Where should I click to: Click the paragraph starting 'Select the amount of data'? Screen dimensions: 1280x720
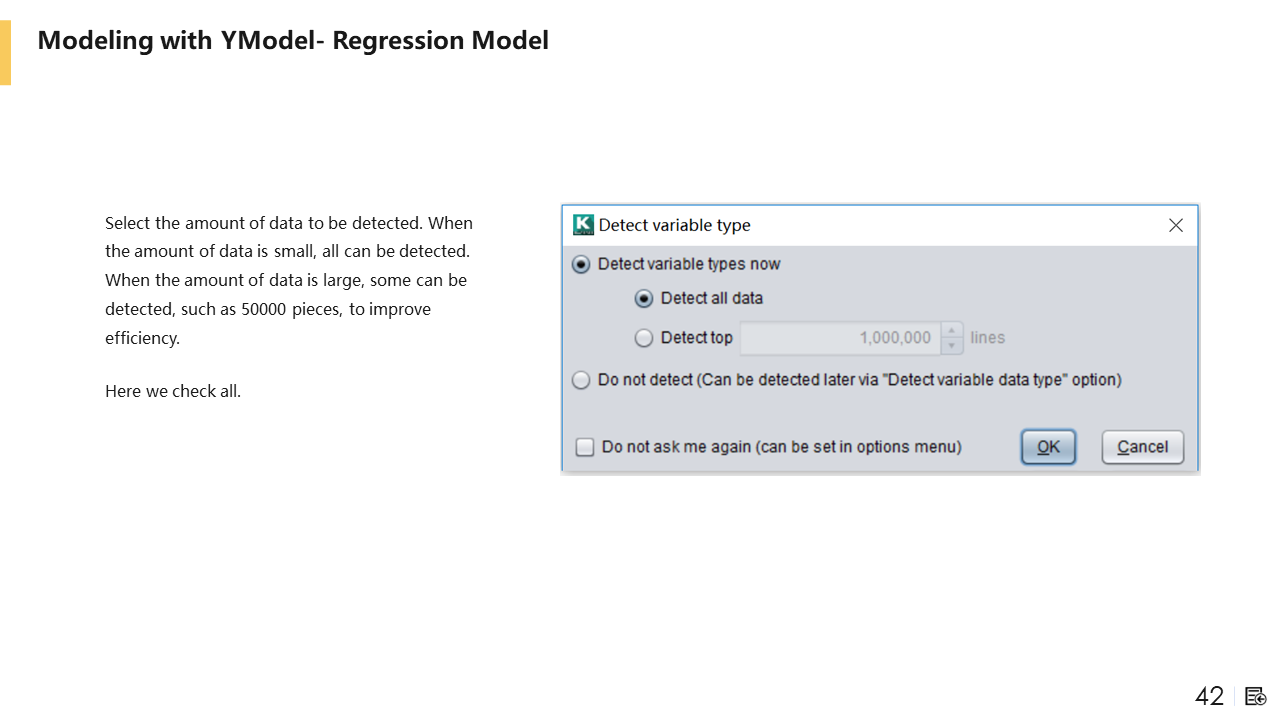(x=289, y=280)
